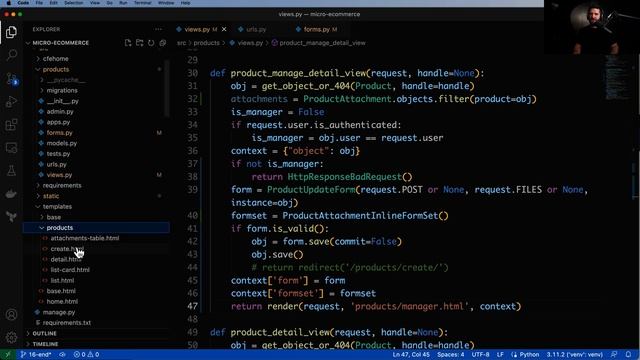
Task: Close the views.py editor tab
Action: click(224, 29)
